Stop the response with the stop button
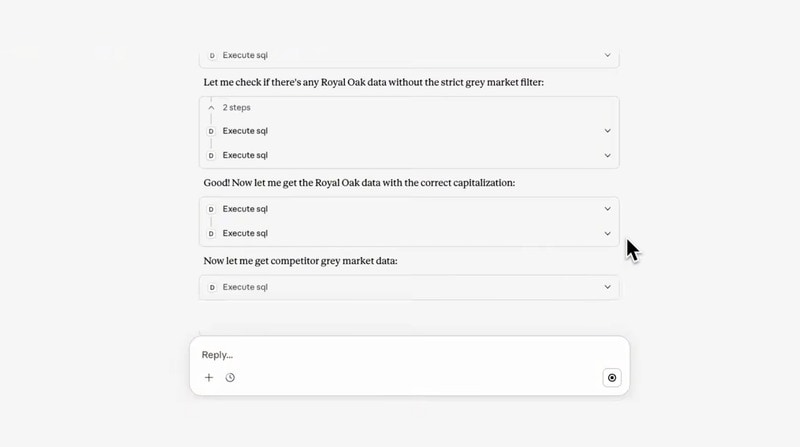800x447 pixels. tap(612, 378)
